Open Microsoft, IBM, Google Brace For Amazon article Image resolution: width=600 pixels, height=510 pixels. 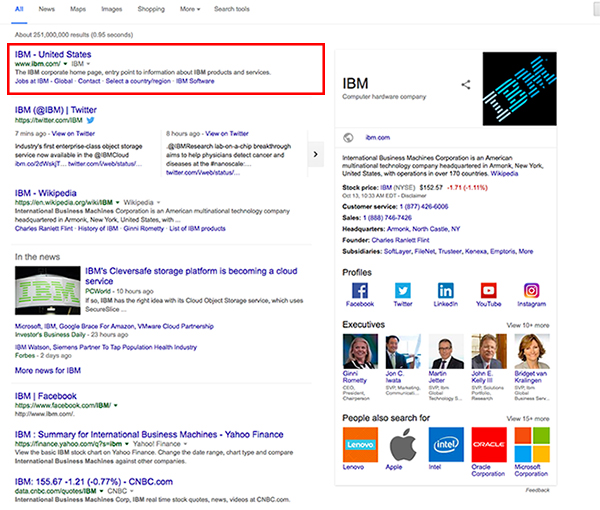click(x=114, y=326)
